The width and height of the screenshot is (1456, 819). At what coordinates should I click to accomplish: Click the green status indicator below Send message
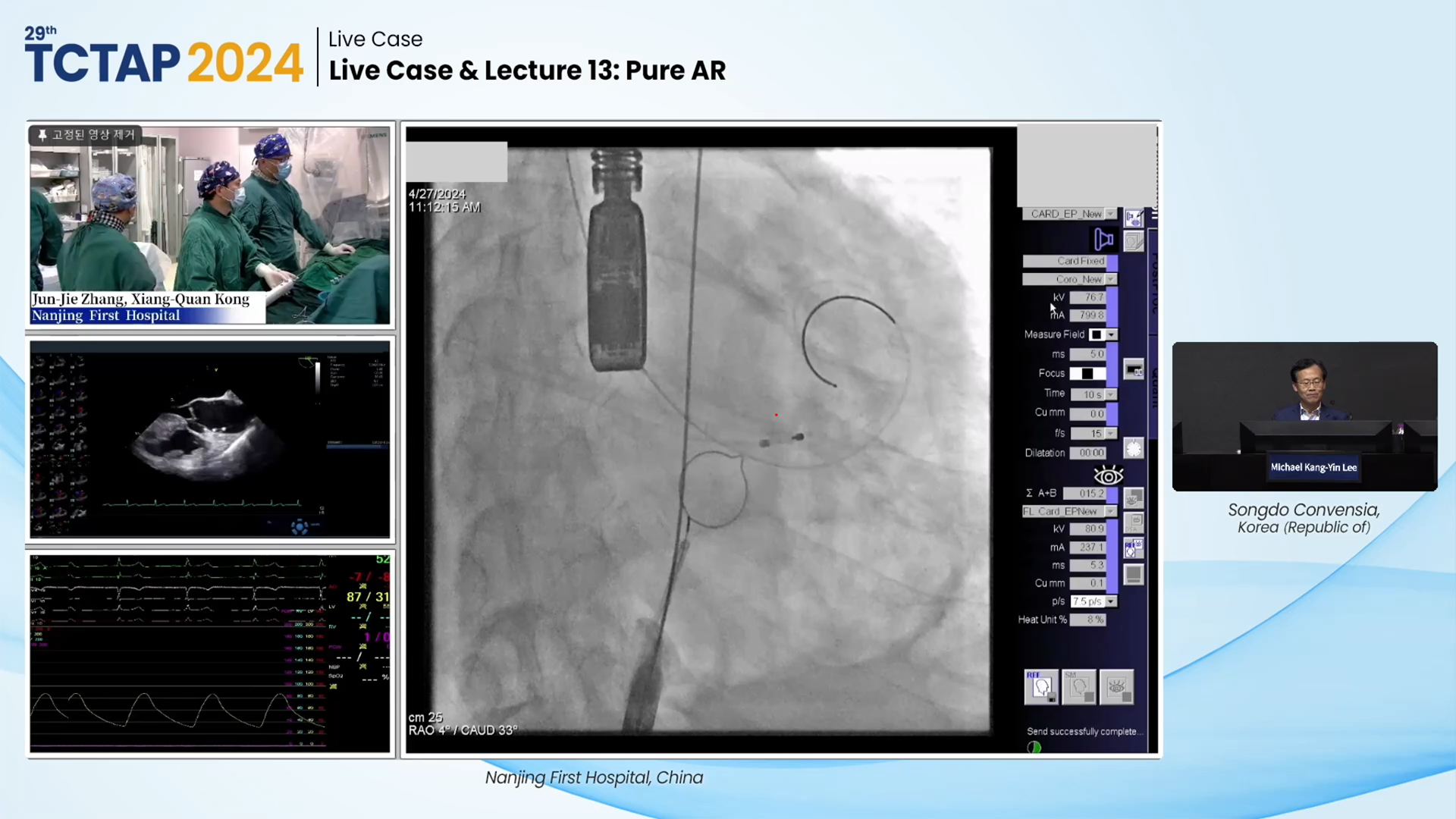point(1034,747)
